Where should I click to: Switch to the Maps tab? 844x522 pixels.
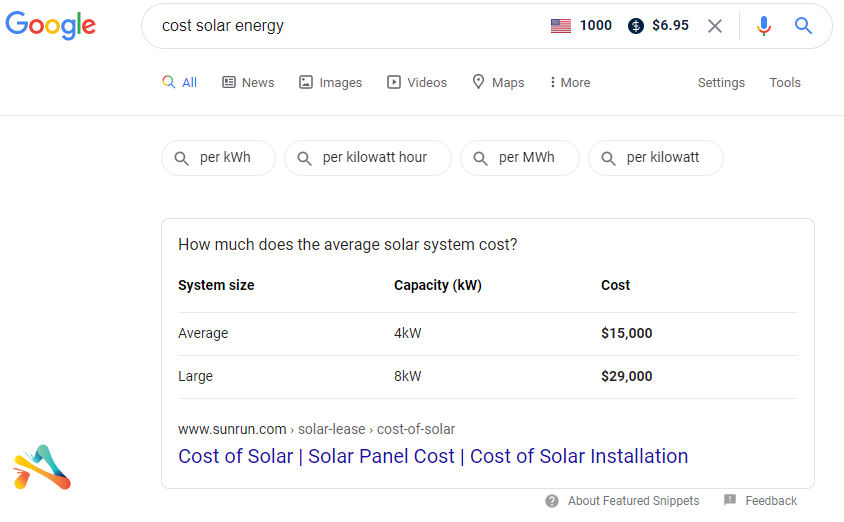tap(498, 83)
